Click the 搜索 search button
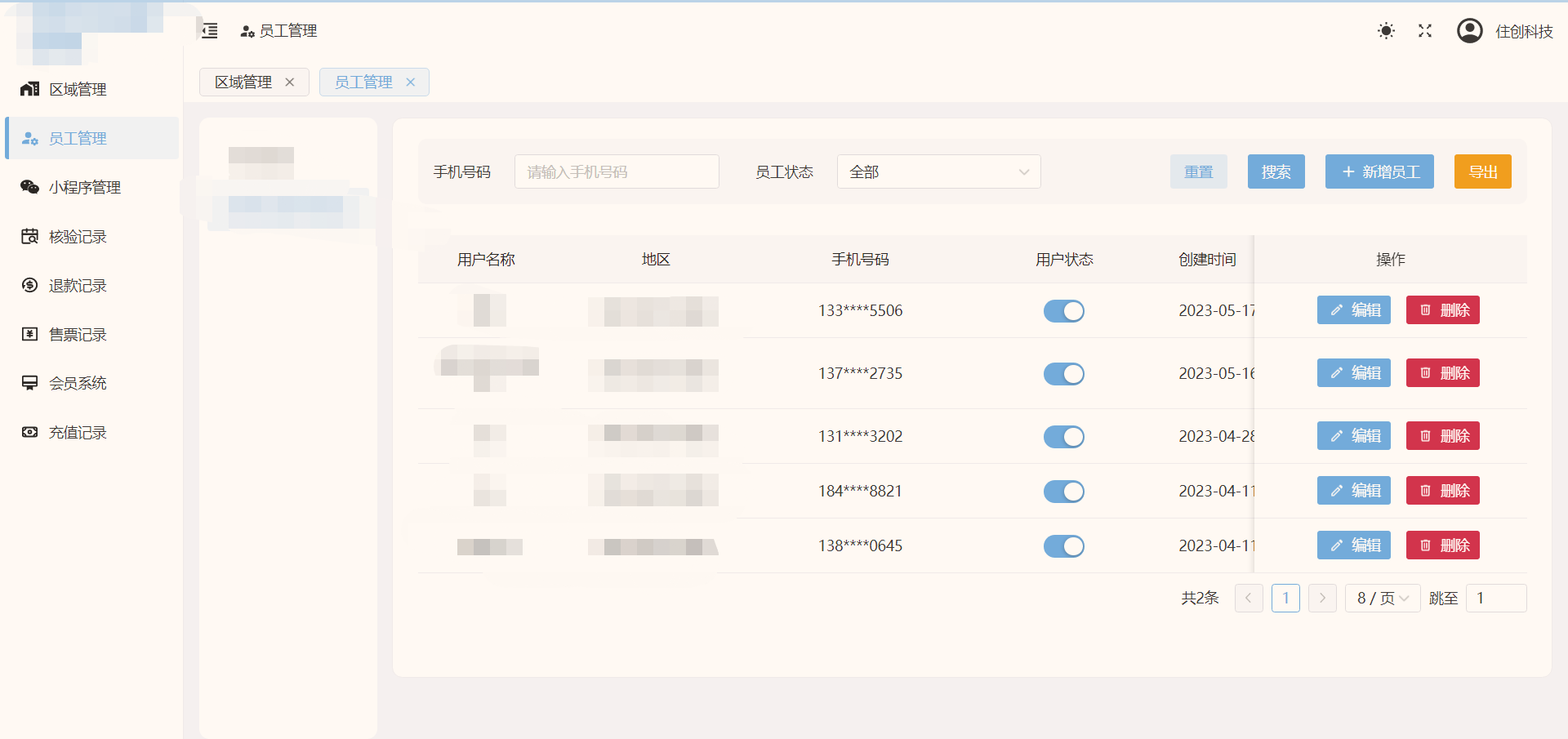The width and height of the screenshot is (1568, 739). pos(1276,171)
